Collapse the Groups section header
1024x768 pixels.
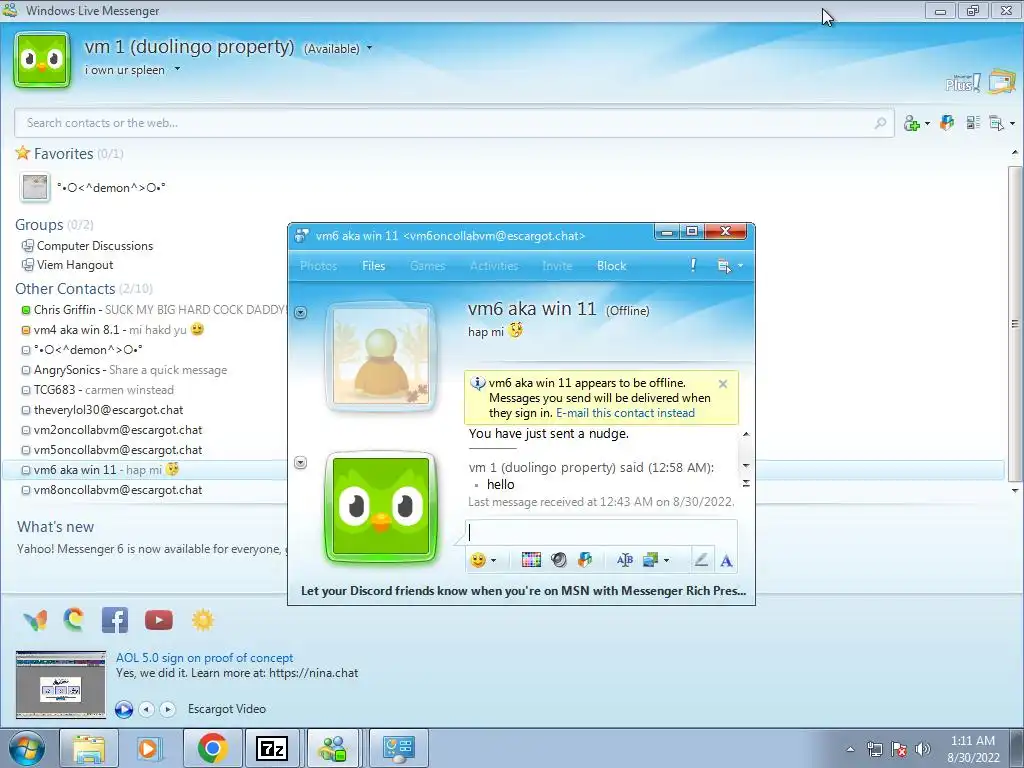(x=54, y=225)
